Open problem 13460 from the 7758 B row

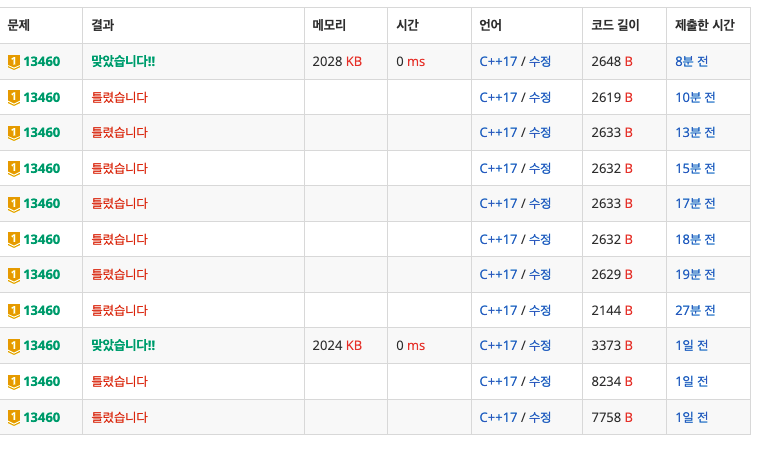42,418
